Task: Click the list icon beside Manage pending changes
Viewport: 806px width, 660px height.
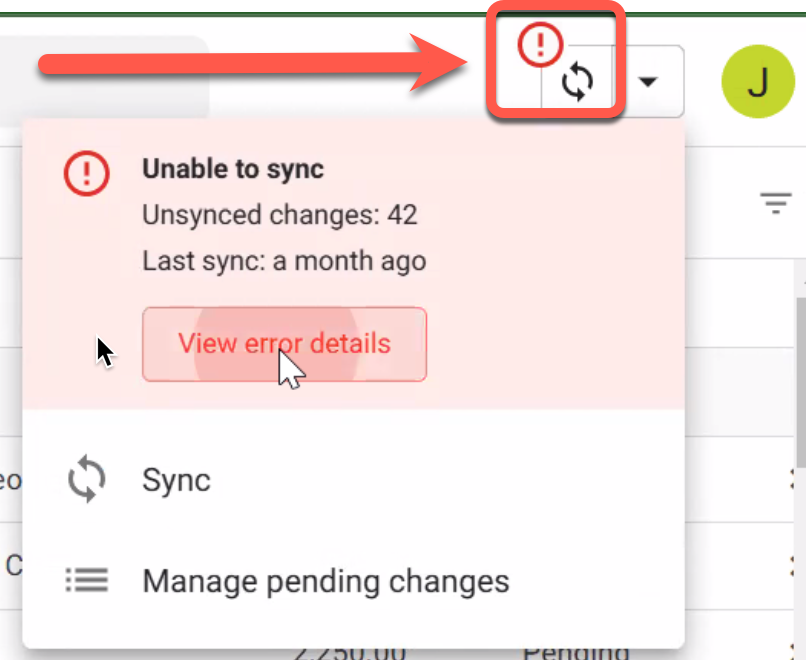Action: pos(87,580)
